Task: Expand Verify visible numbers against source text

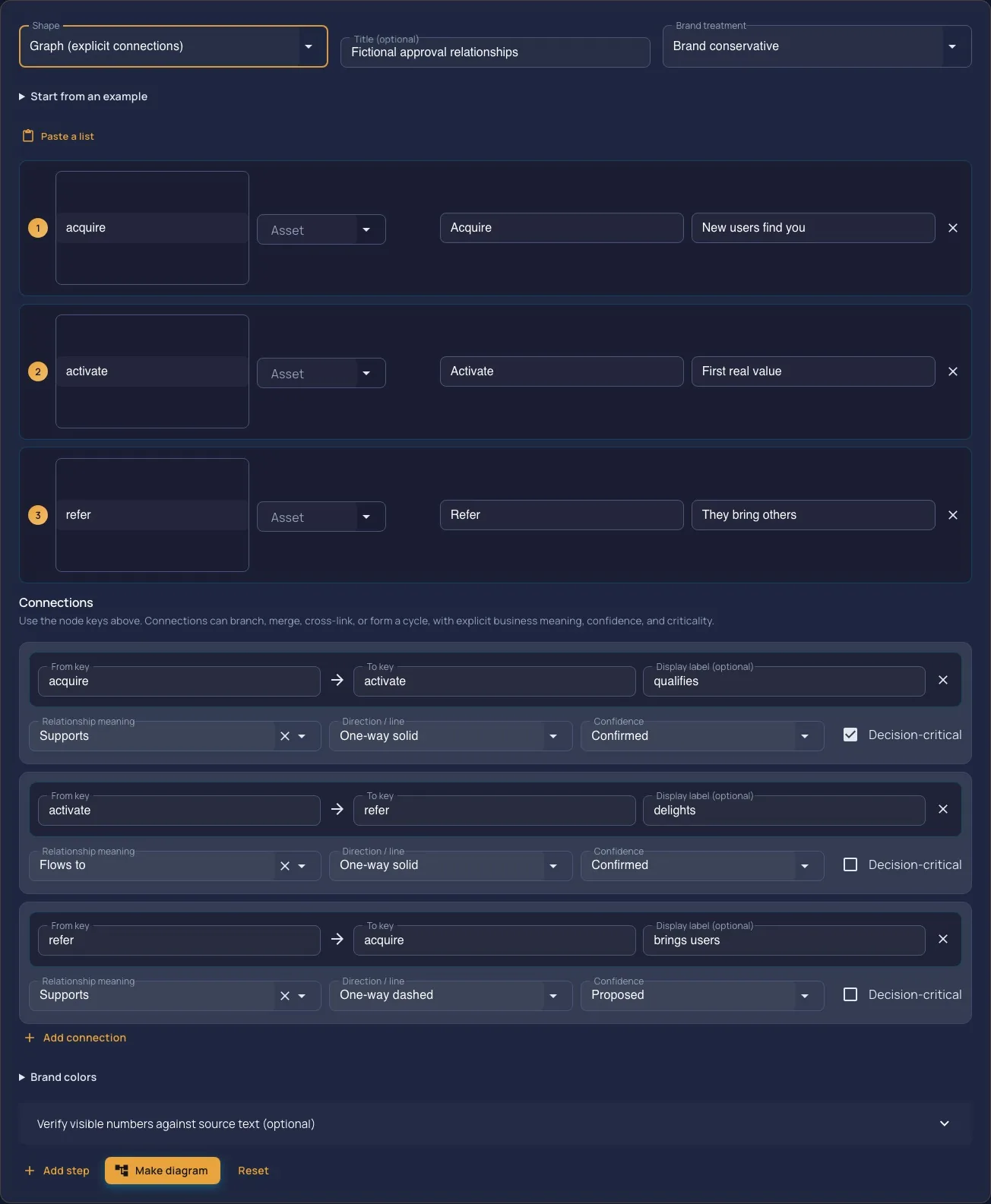Action: 495,1123
